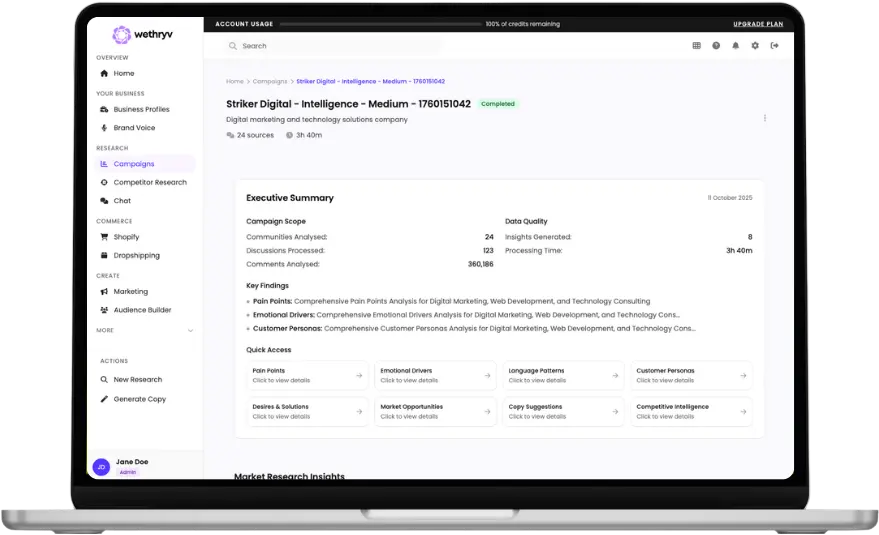Click the search magnifier icon
879x535 pixels.
pyautogui.click(x=233, y=46)
